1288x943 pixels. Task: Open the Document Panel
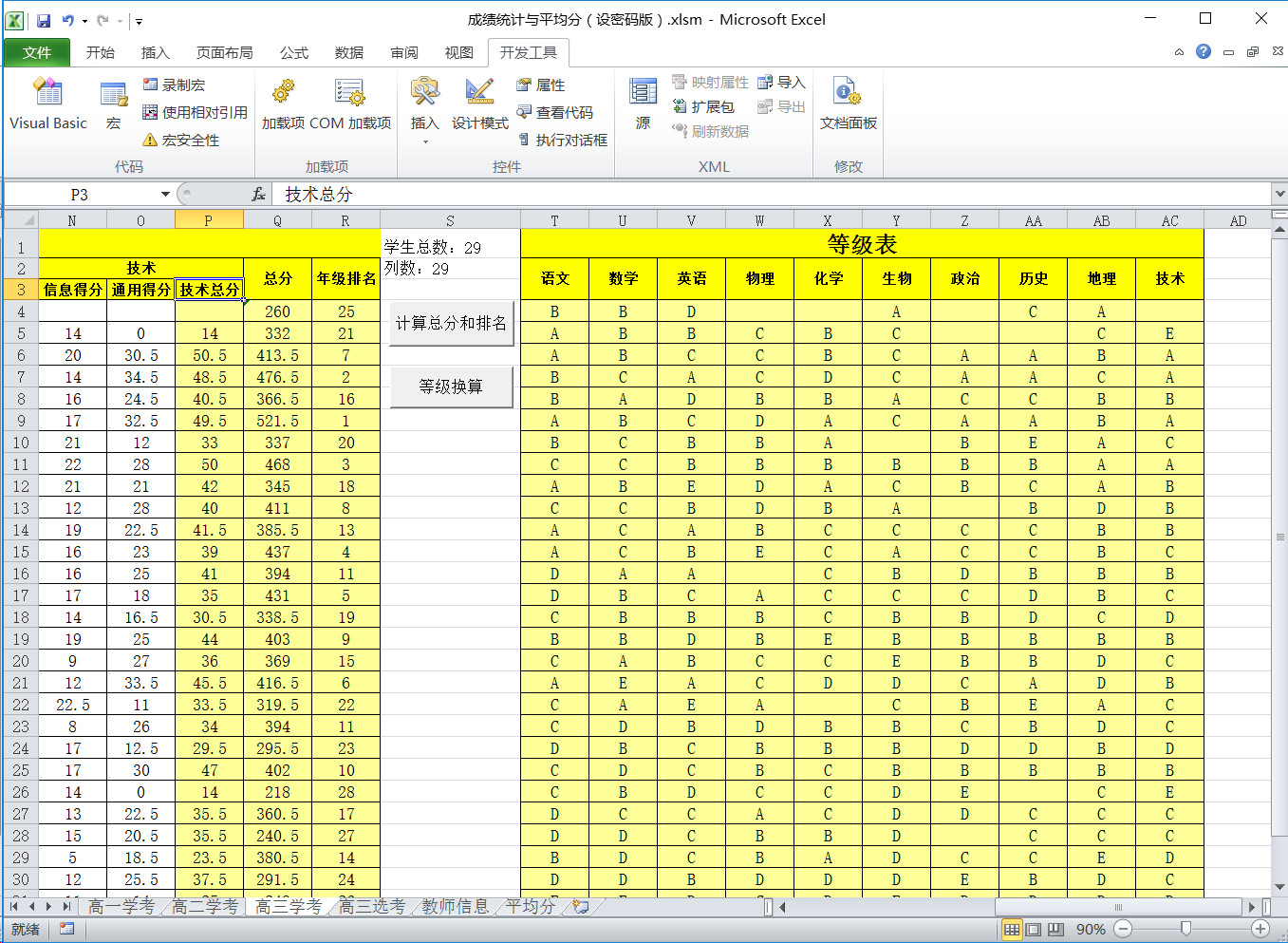[x=849, y=104]
